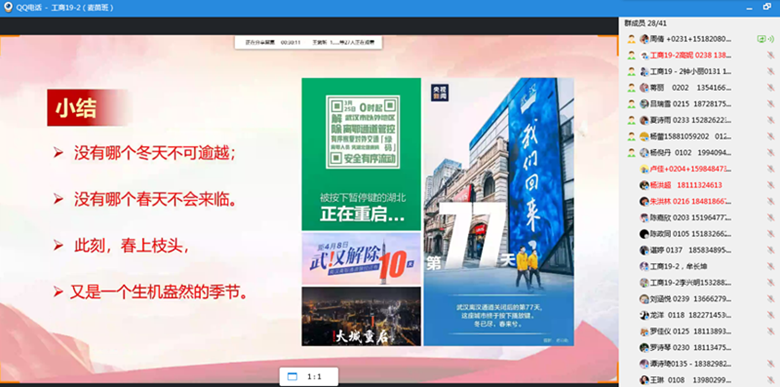Click the muted mic icon for member 0108

[771, 380]
